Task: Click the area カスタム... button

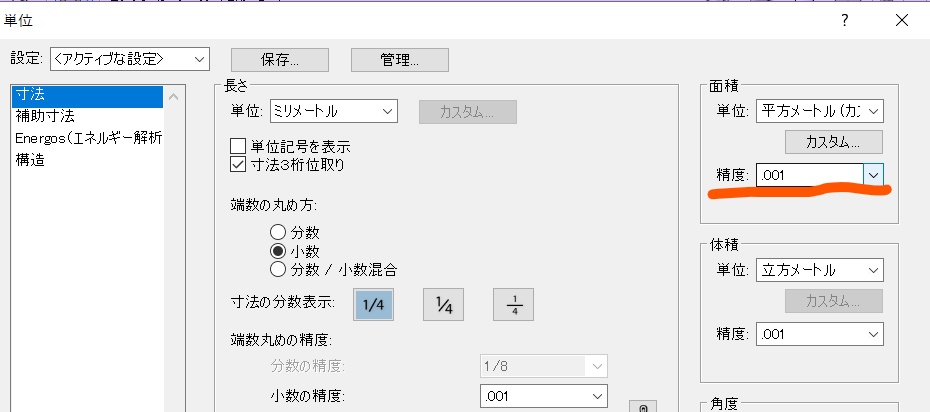Action: [834, 141]
